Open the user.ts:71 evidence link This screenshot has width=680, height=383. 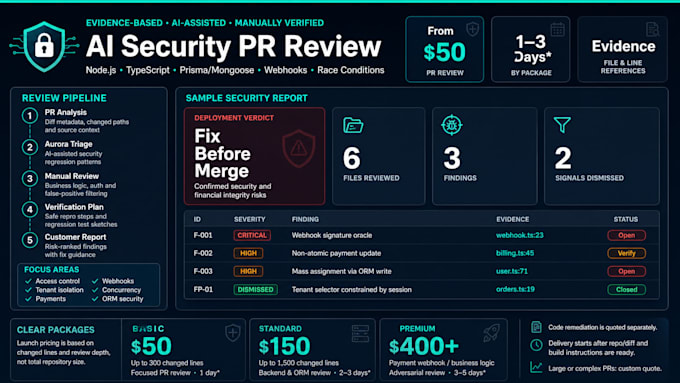coord(512,271)
